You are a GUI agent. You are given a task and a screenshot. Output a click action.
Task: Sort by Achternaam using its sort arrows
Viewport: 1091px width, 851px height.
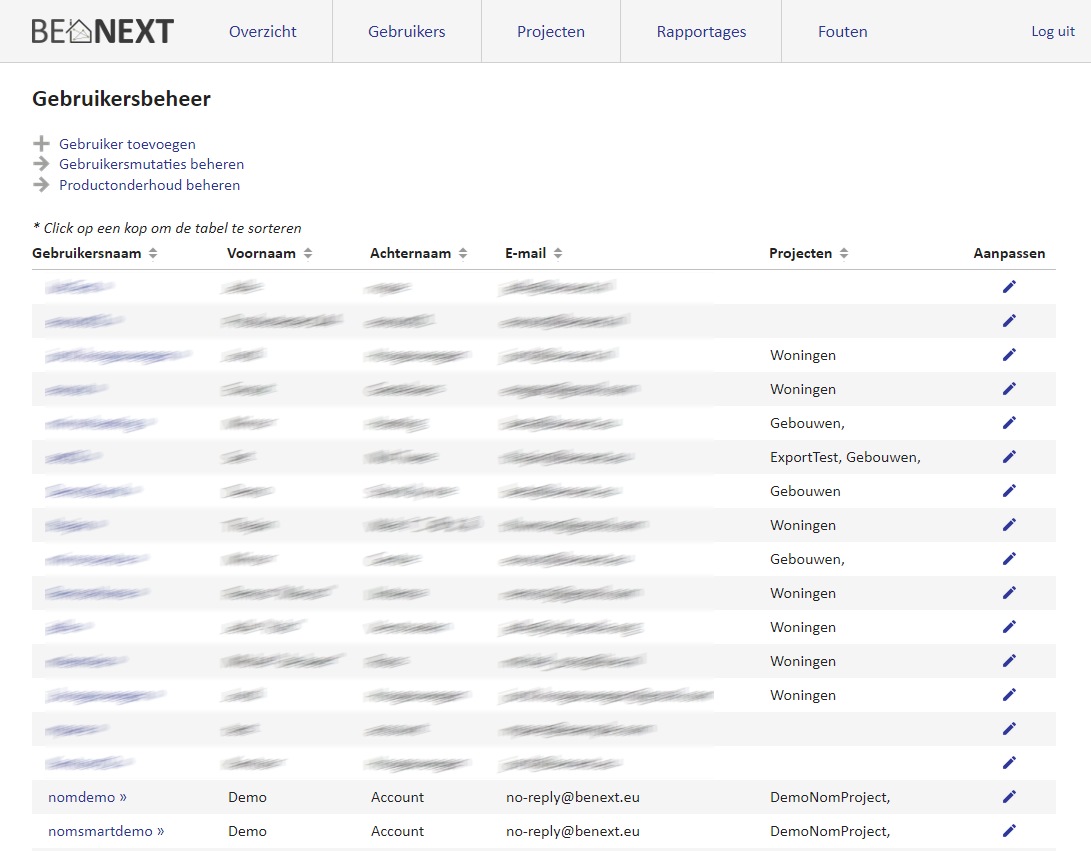tap(463, 253)
